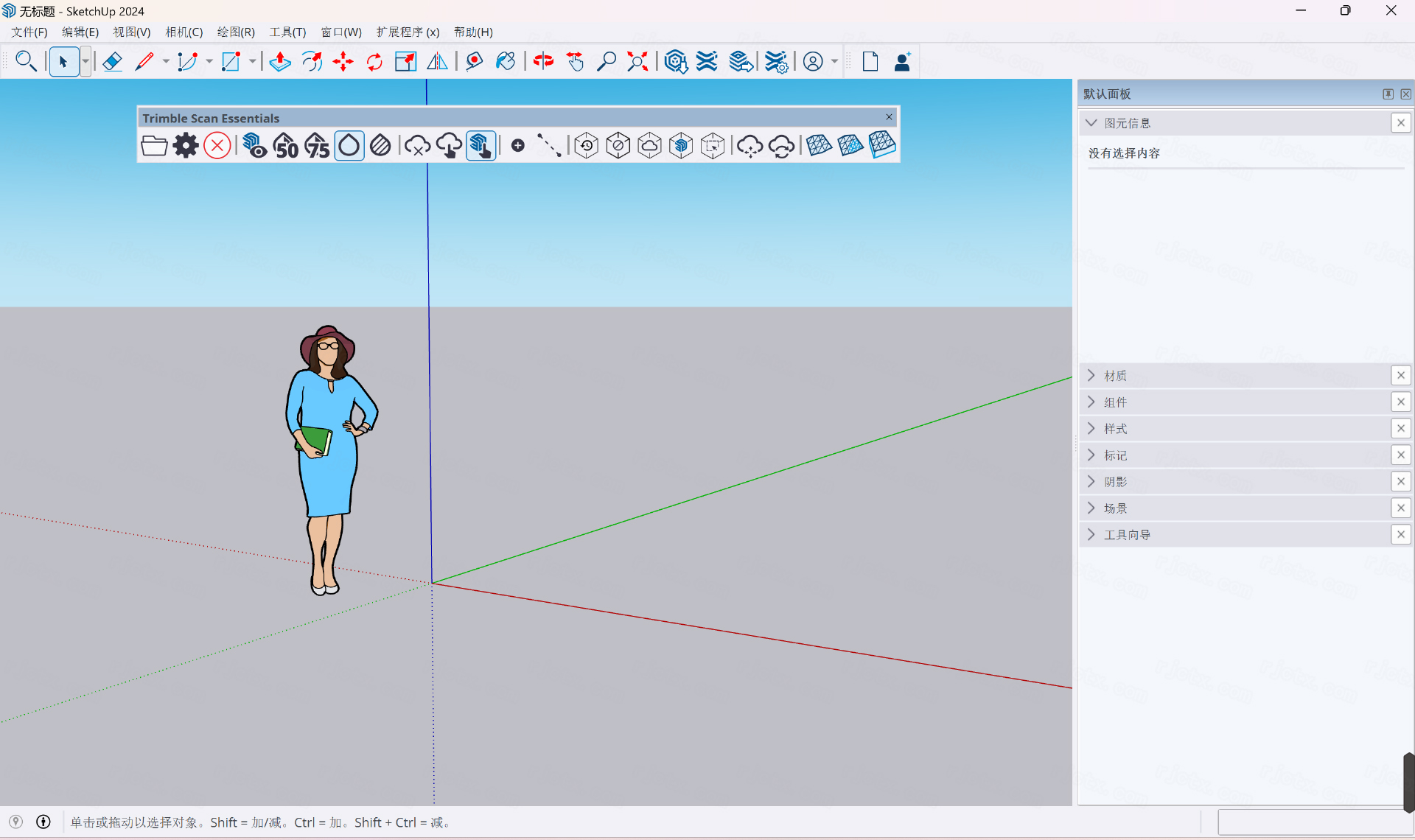Activate the Push/Pull tool

pyautogui.click(x=280, y=61)
